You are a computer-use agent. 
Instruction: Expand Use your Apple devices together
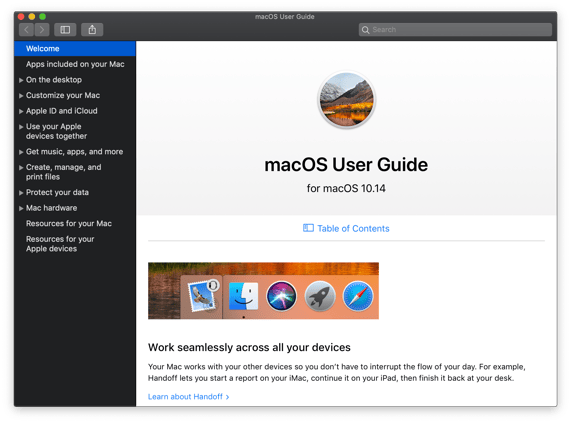(x=21, y=127)
